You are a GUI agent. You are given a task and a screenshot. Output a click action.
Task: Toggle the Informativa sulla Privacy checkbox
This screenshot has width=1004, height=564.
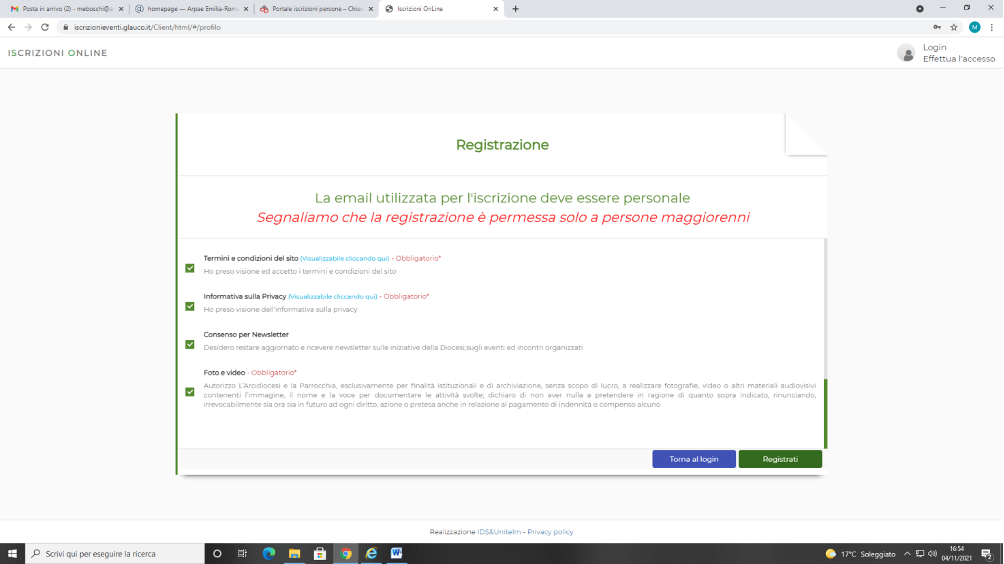point(190,306)
